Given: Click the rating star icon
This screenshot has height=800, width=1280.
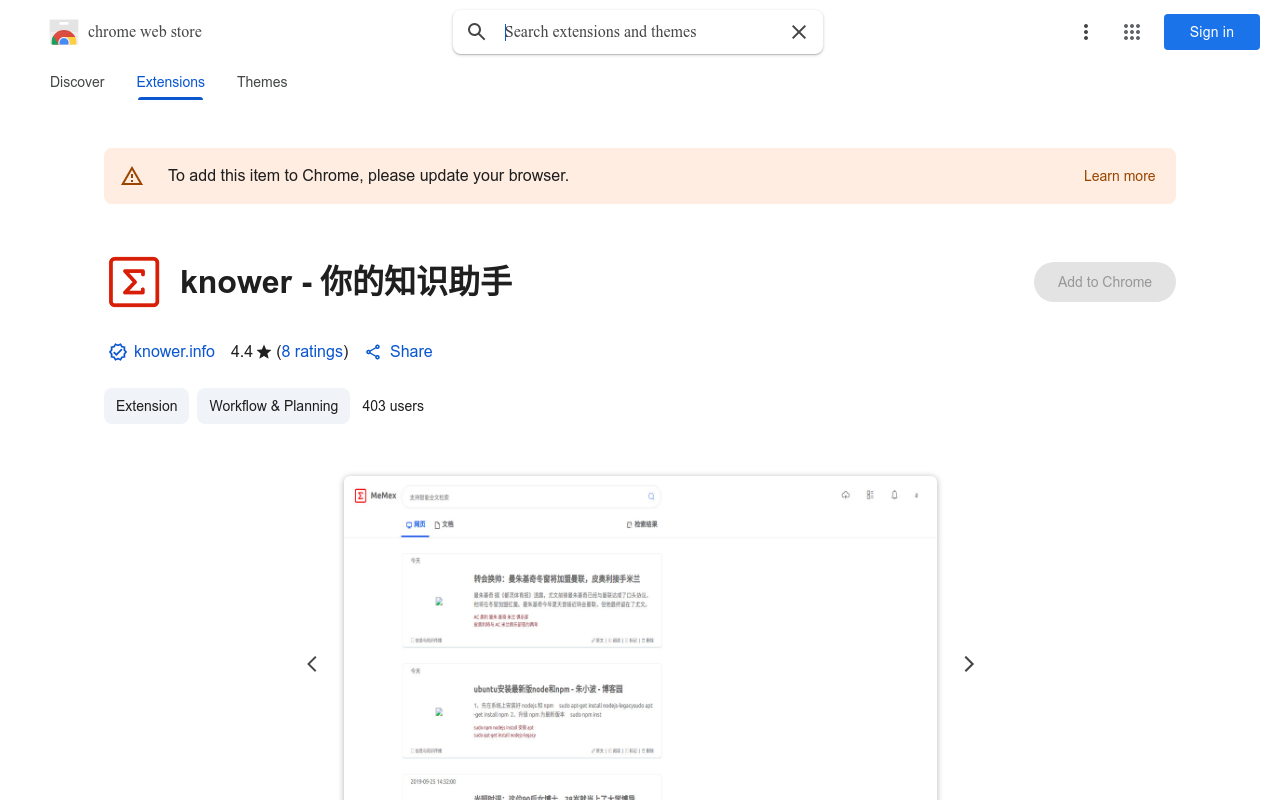Looking at the screenshot, I should coord(264,352).
